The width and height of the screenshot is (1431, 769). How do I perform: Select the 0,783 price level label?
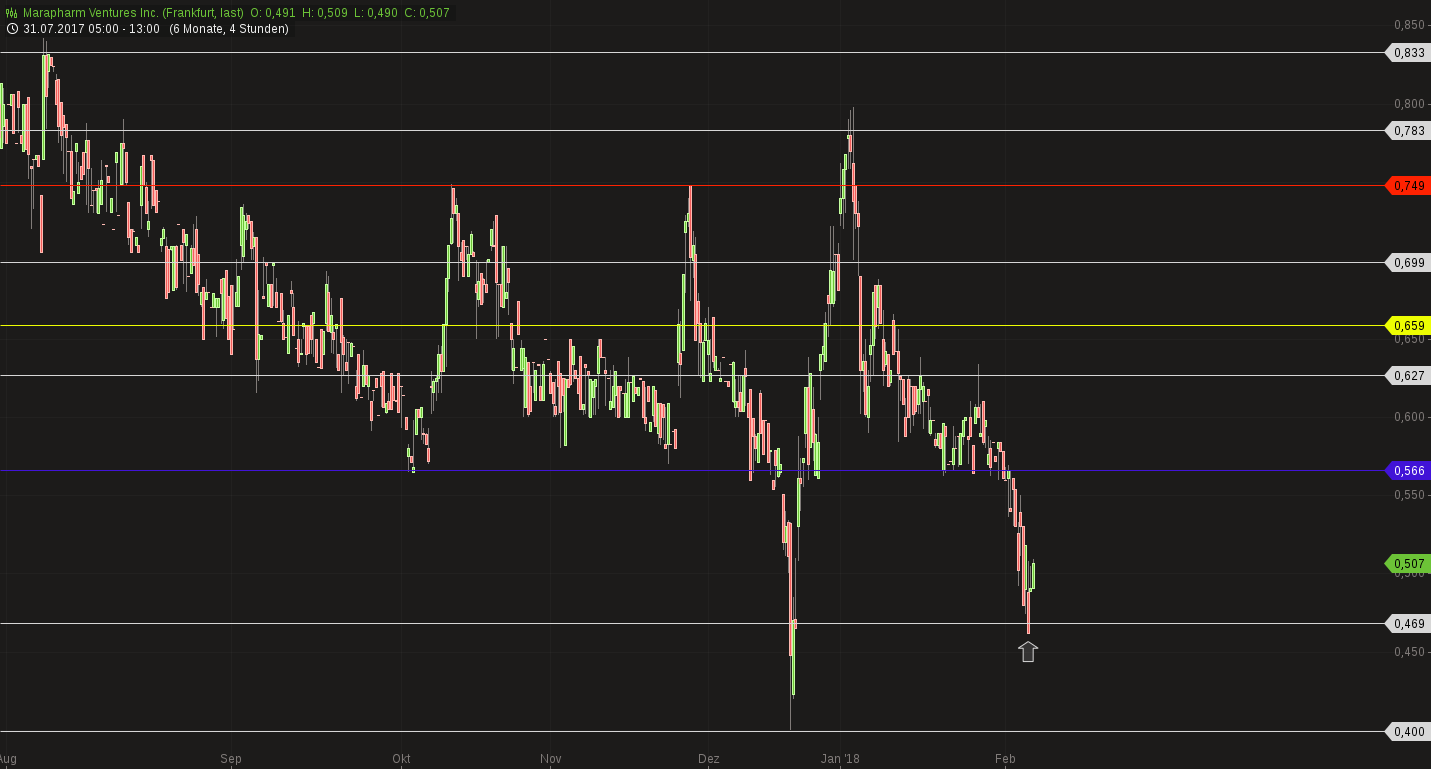coord(1408,131)
